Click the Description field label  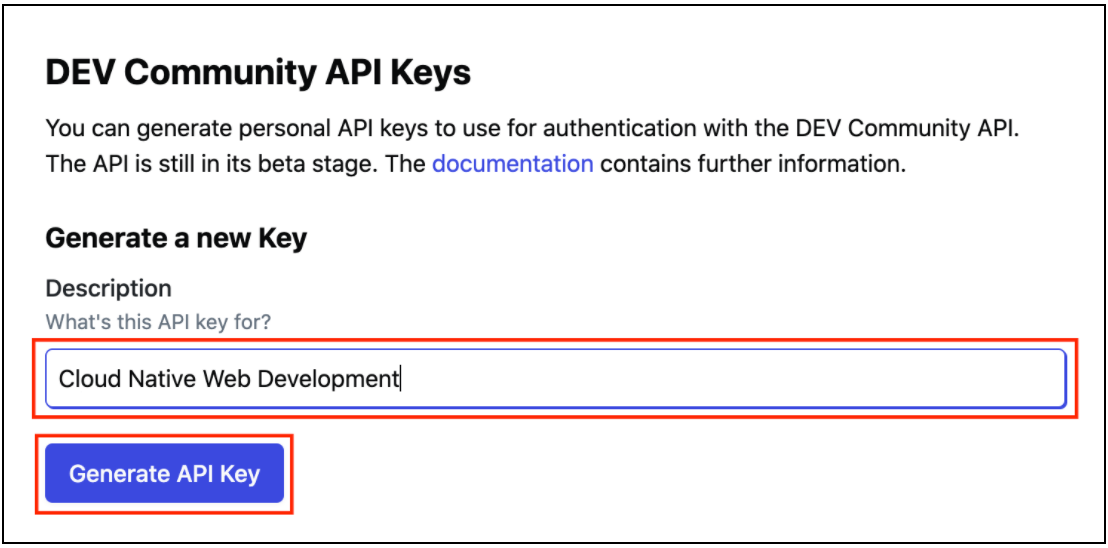coord(108,288)
